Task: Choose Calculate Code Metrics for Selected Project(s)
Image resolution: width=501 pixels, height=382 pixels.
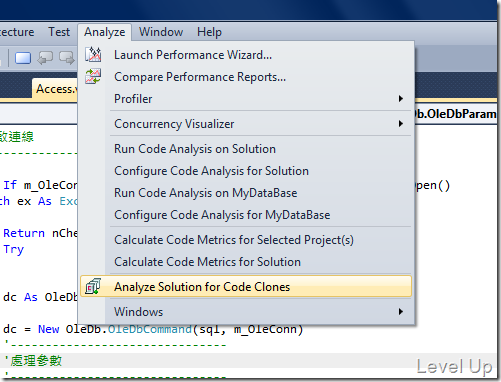Action: click(247, 240)
